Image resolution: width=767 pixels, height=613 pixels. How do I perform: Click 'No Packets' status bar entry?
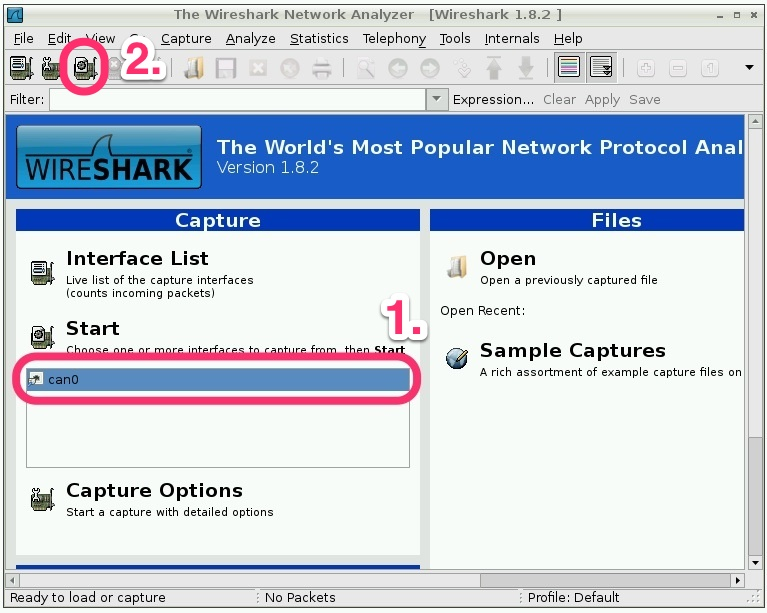[300, 597]
